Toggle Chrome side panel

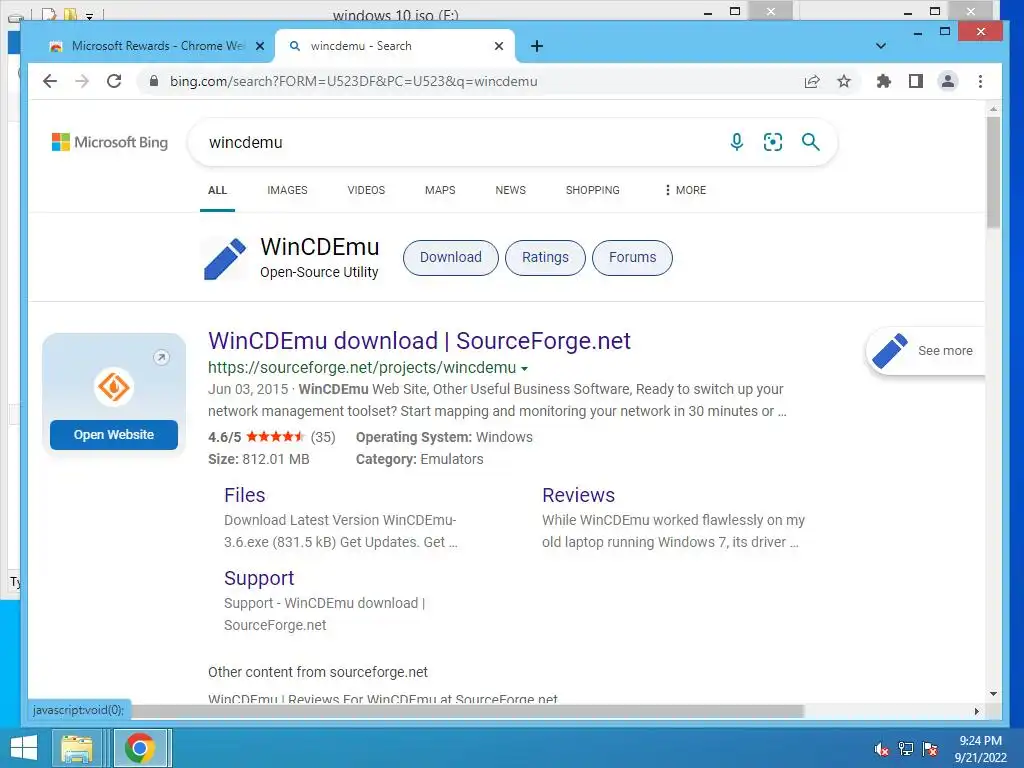pyautogui.click(x=916, y=81)
